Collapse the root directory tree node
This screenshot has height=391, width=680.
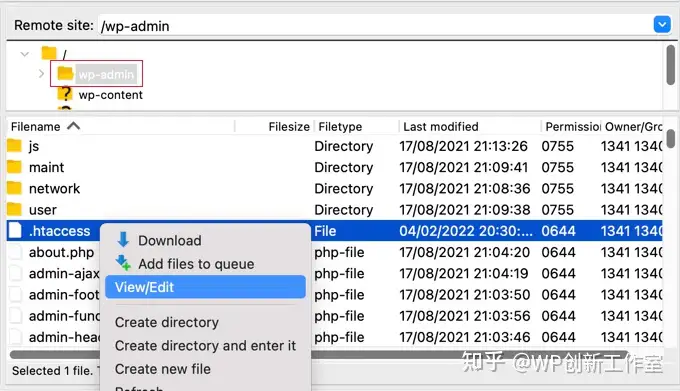25,54
